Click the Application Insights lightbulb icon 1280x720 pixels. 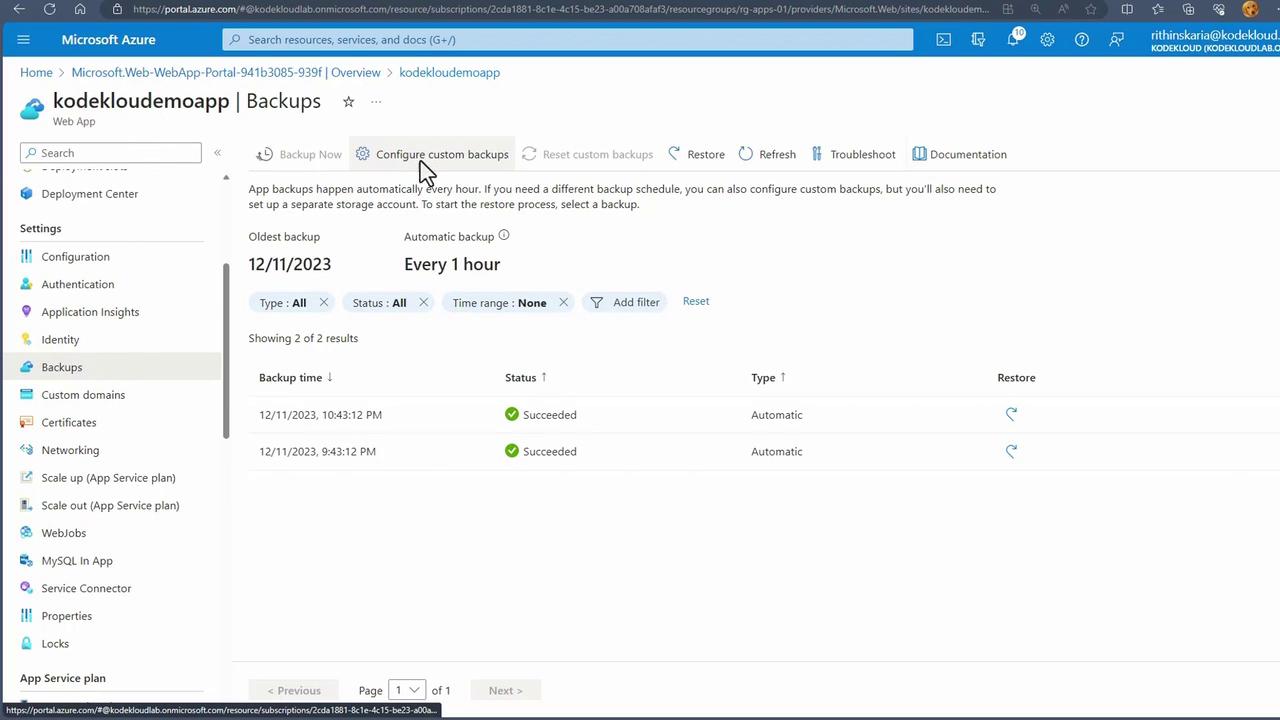tap(27, 312)
